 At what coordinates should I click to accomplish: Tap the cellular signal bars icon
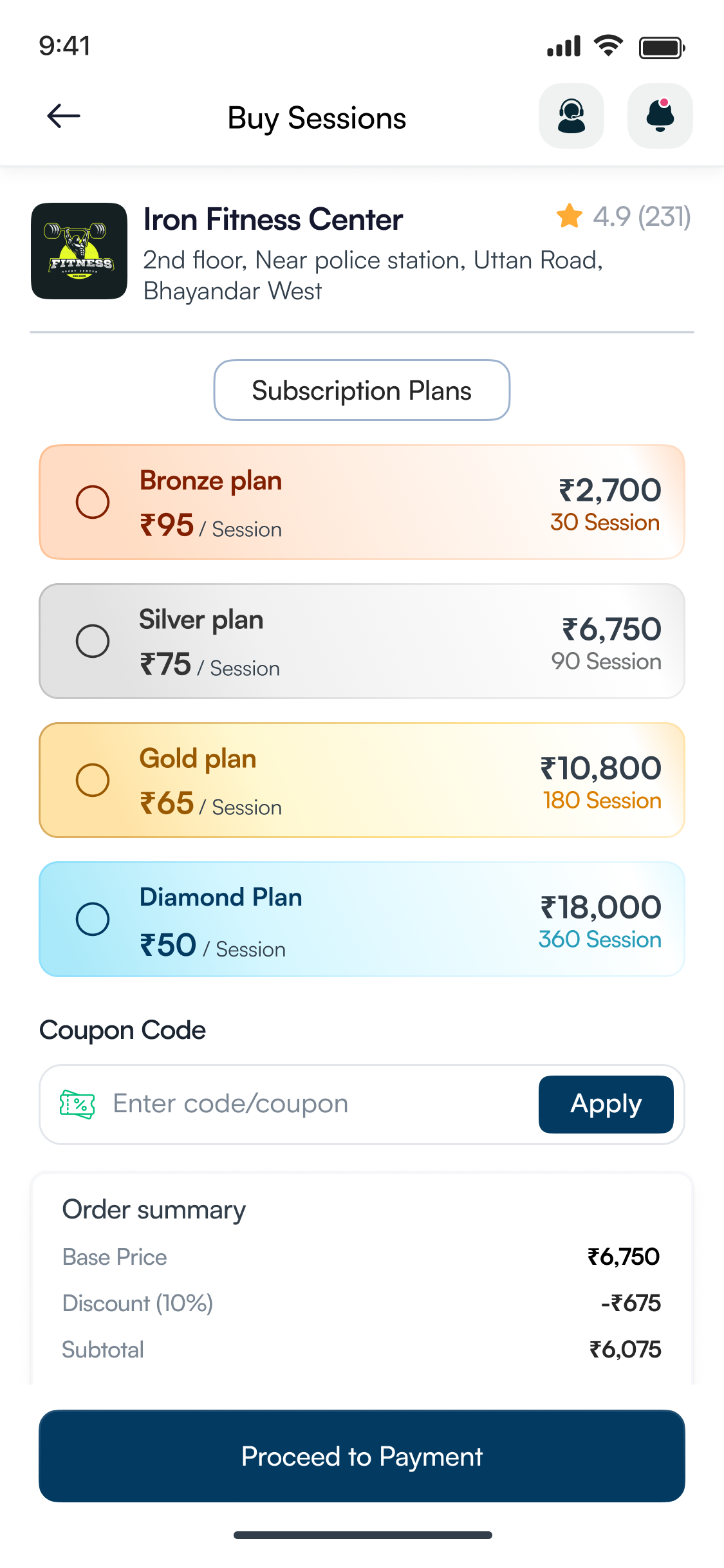564,46
